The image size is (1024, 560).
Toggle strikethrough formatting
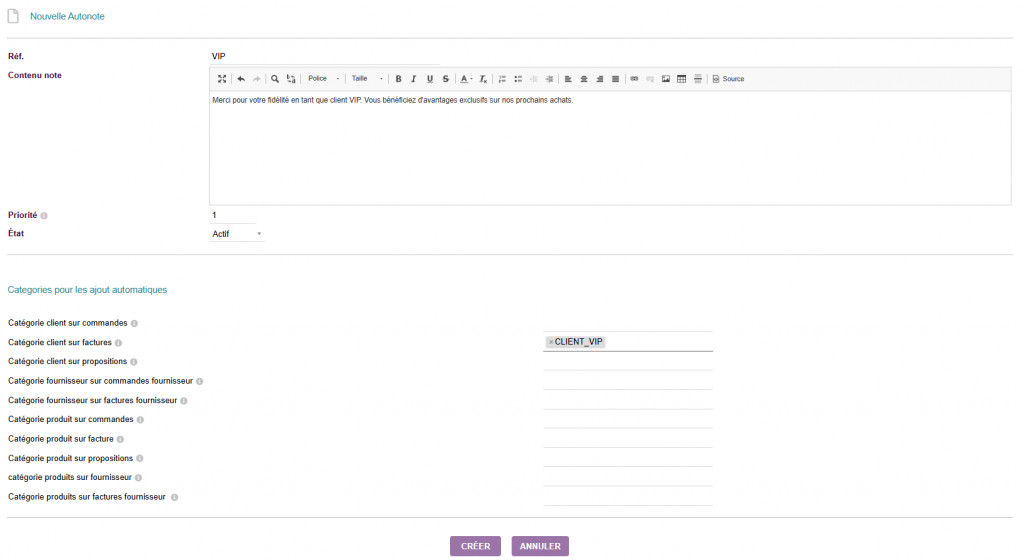pos(445,79)
